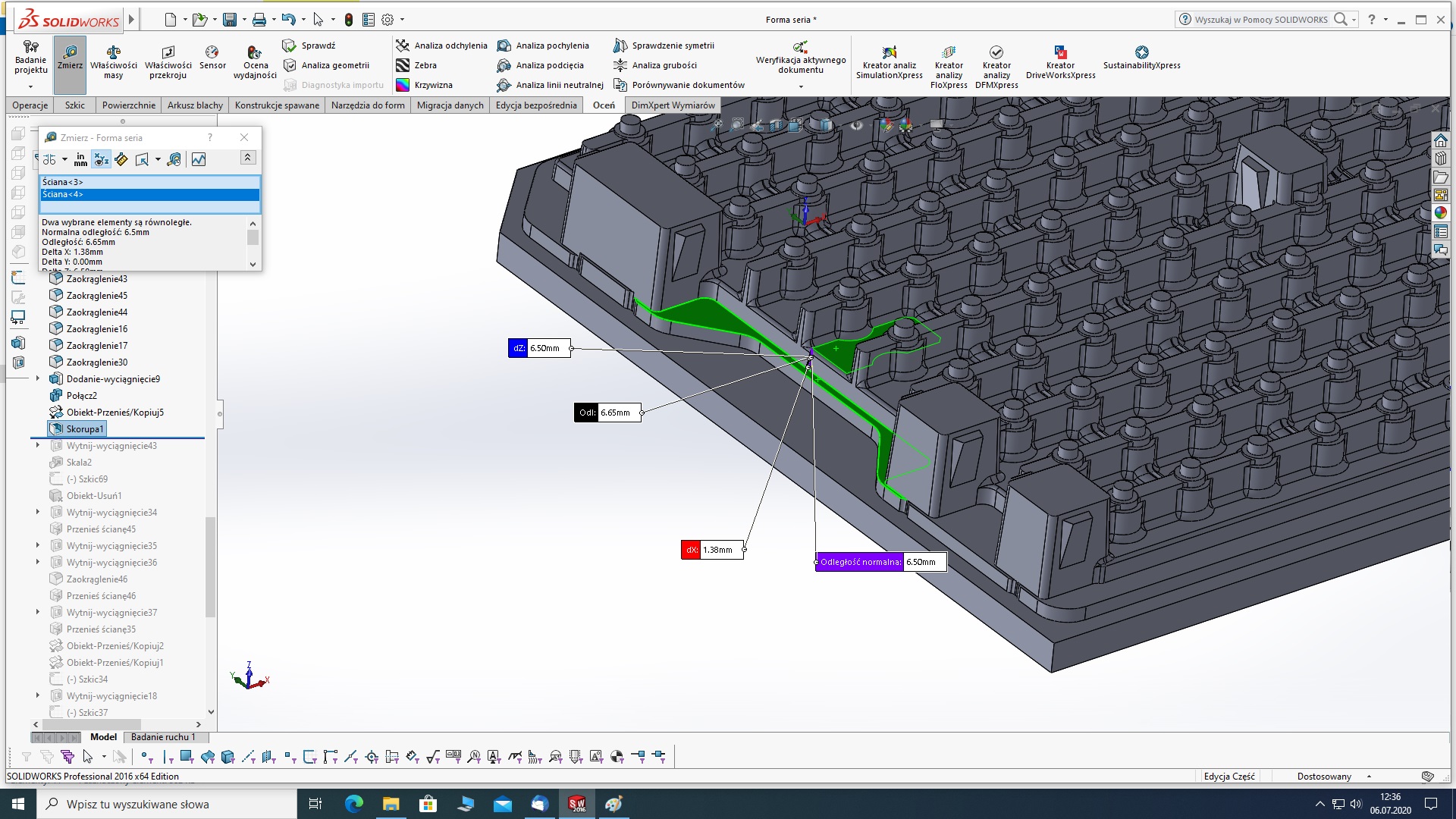Image resolution: width=1456 pixels, height=819 pixels.
Task: Open File Explorer from taskbar
Action: 391,804
